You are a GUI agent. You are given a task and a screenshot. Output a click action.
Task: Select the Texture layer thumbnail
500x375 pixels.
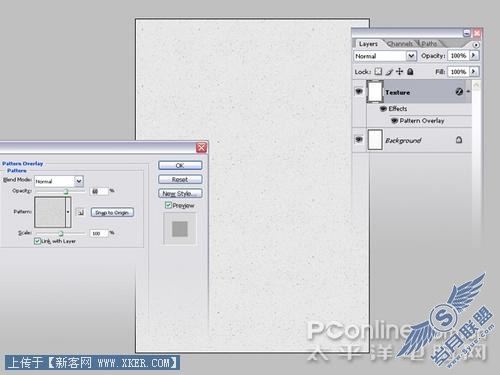(375, 91)
